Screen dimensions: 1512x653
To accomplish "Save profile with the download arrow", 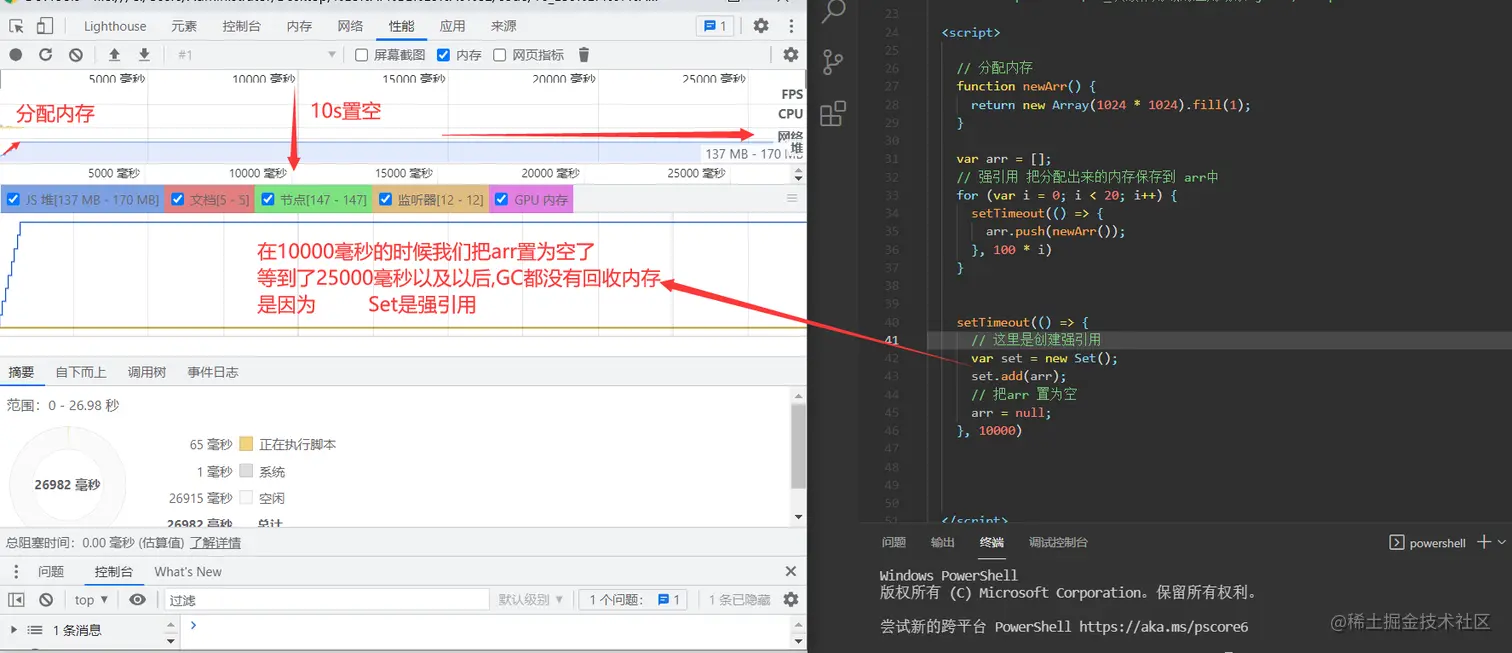I will 144,55.
